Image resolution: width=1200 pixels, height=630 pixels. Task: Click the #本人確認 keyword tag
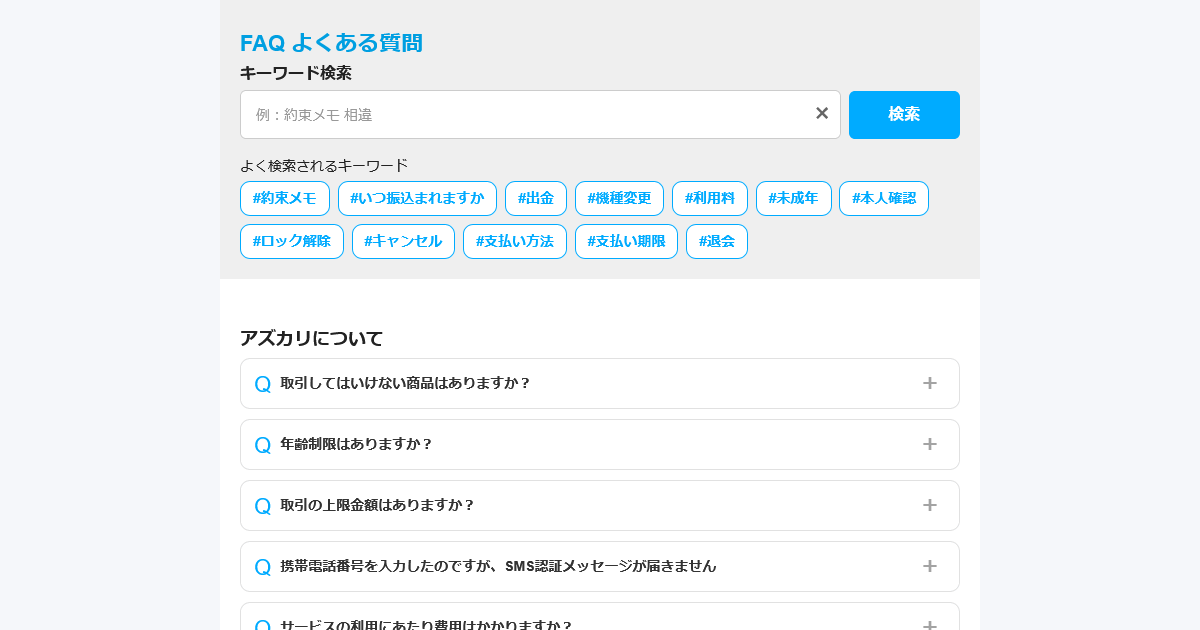tap(884, 198)
